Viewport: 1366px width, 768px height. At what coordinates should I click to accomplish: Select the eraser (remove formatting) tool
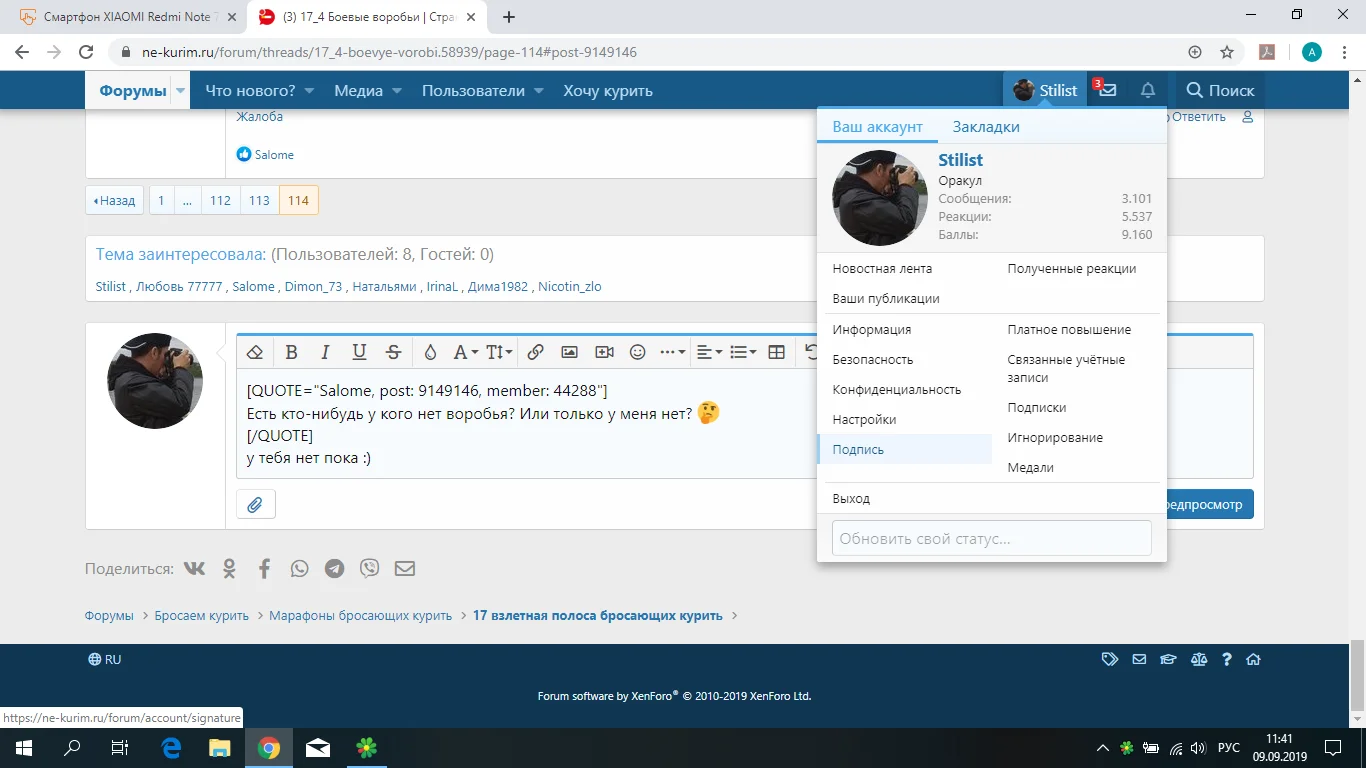(x=255, y=352)
